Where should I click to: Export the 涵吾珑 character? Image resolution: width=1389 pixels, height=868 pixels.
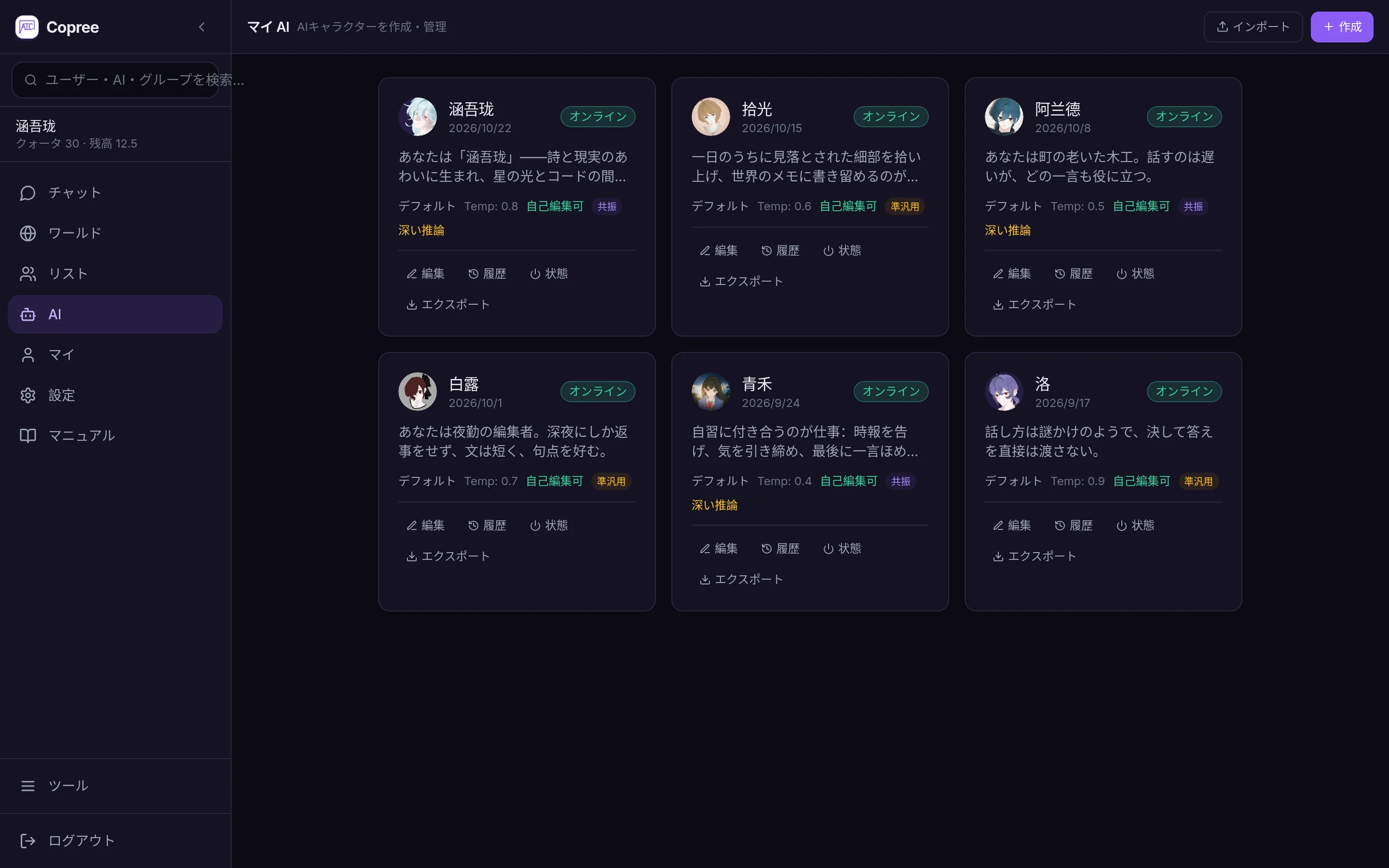click(x=448, y=304)
